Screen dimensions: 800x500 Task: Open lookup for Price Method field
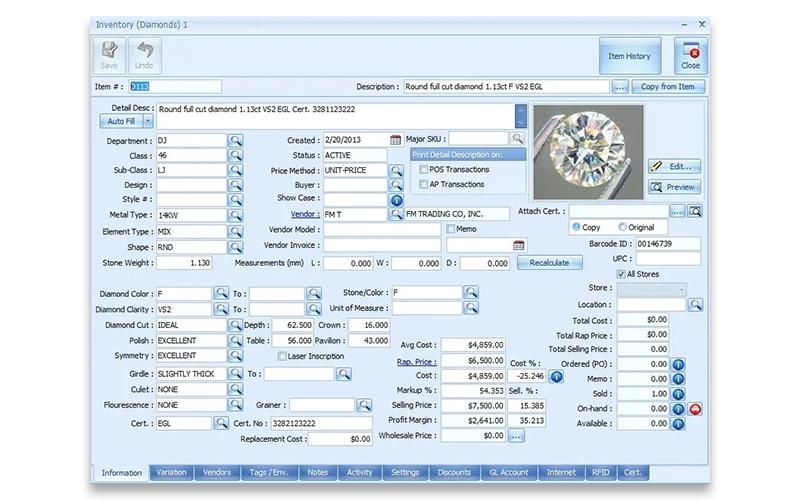coord(396,170)
